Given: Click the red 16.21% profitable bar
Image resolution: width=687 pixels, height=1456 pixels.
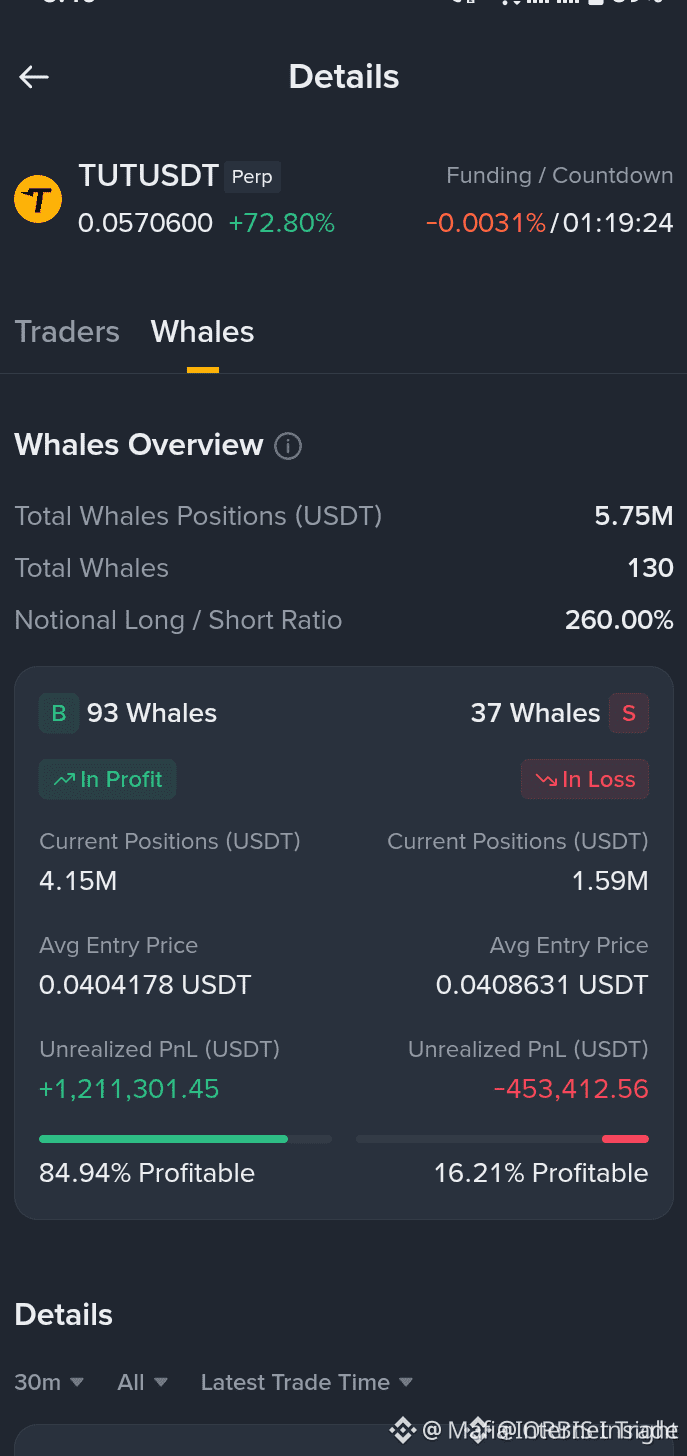Looking at the screenshot, I should pyautogui.click(x=625, y=1139).
